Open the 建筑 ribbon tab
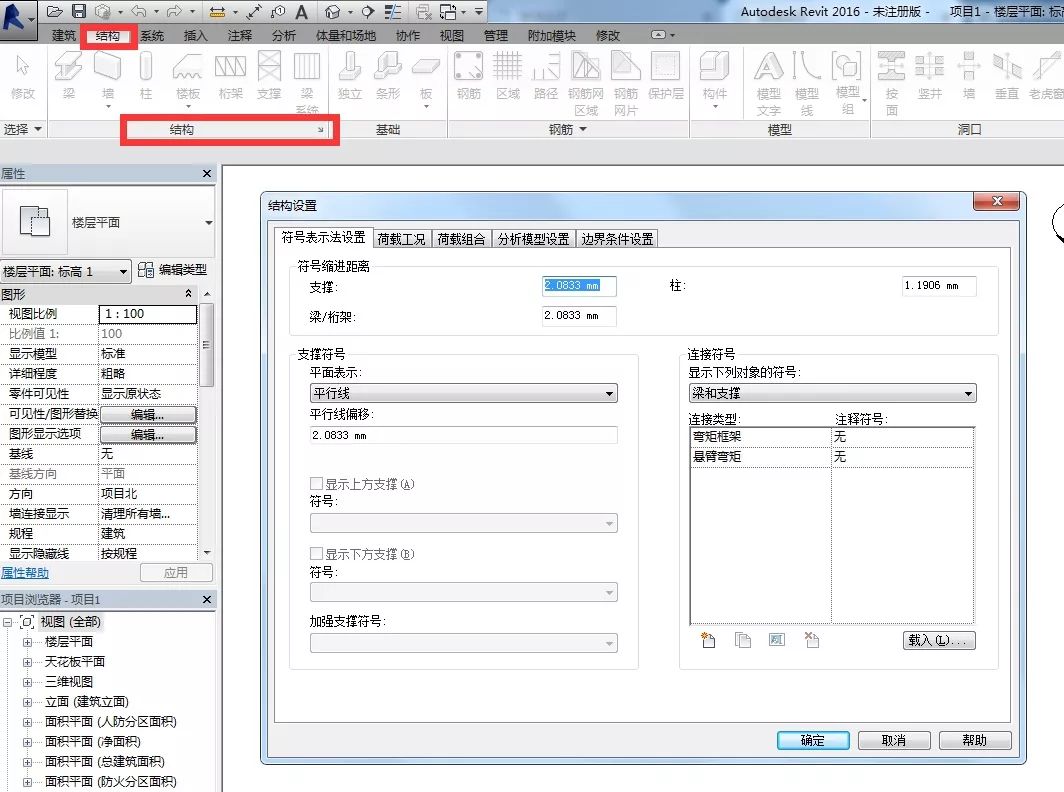 tap(64, 35)
